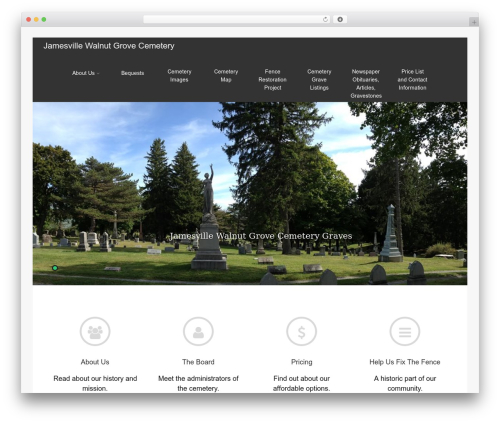Viewport: 500px width, 423px height.
Task: Click the green slider dot on the hero image
Action: click(x=55, y=268)
